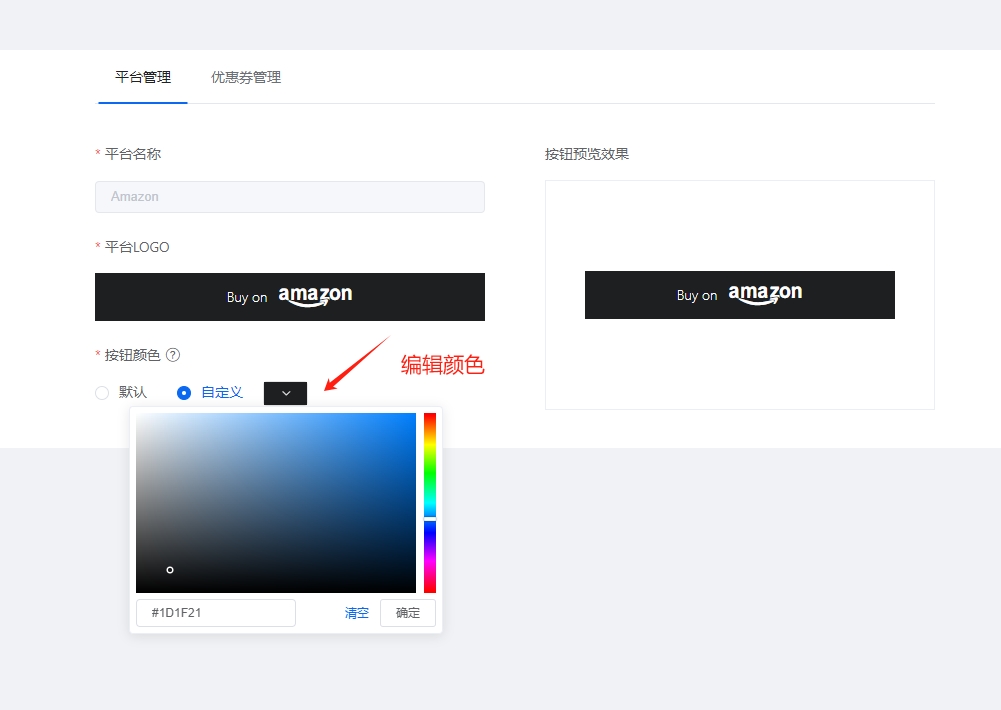Click the Buy on Amazon preview button
The image size is (1001, 710).
[x=740, y=295]
